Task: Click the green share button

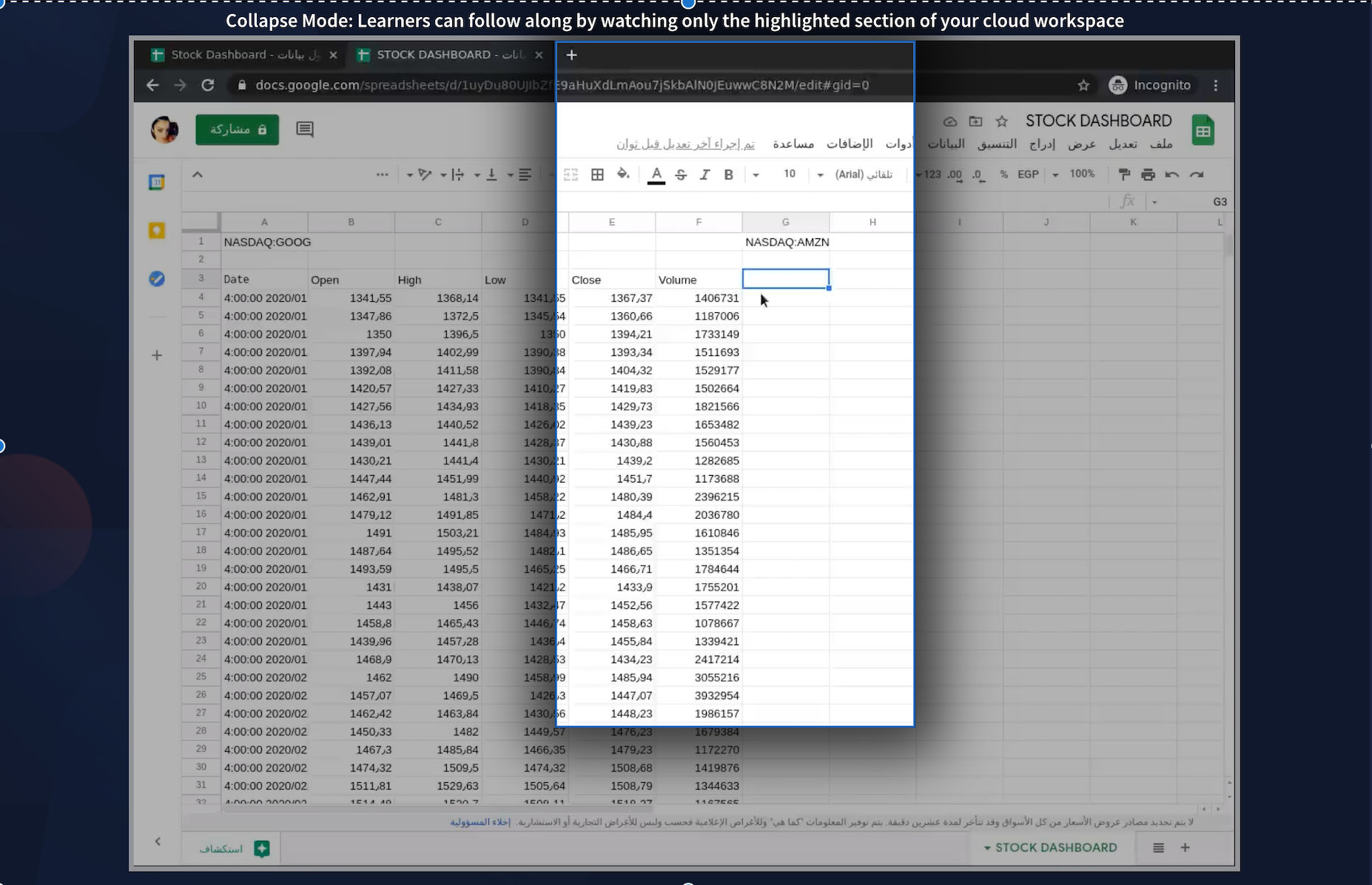Action: tap(237, 129)
